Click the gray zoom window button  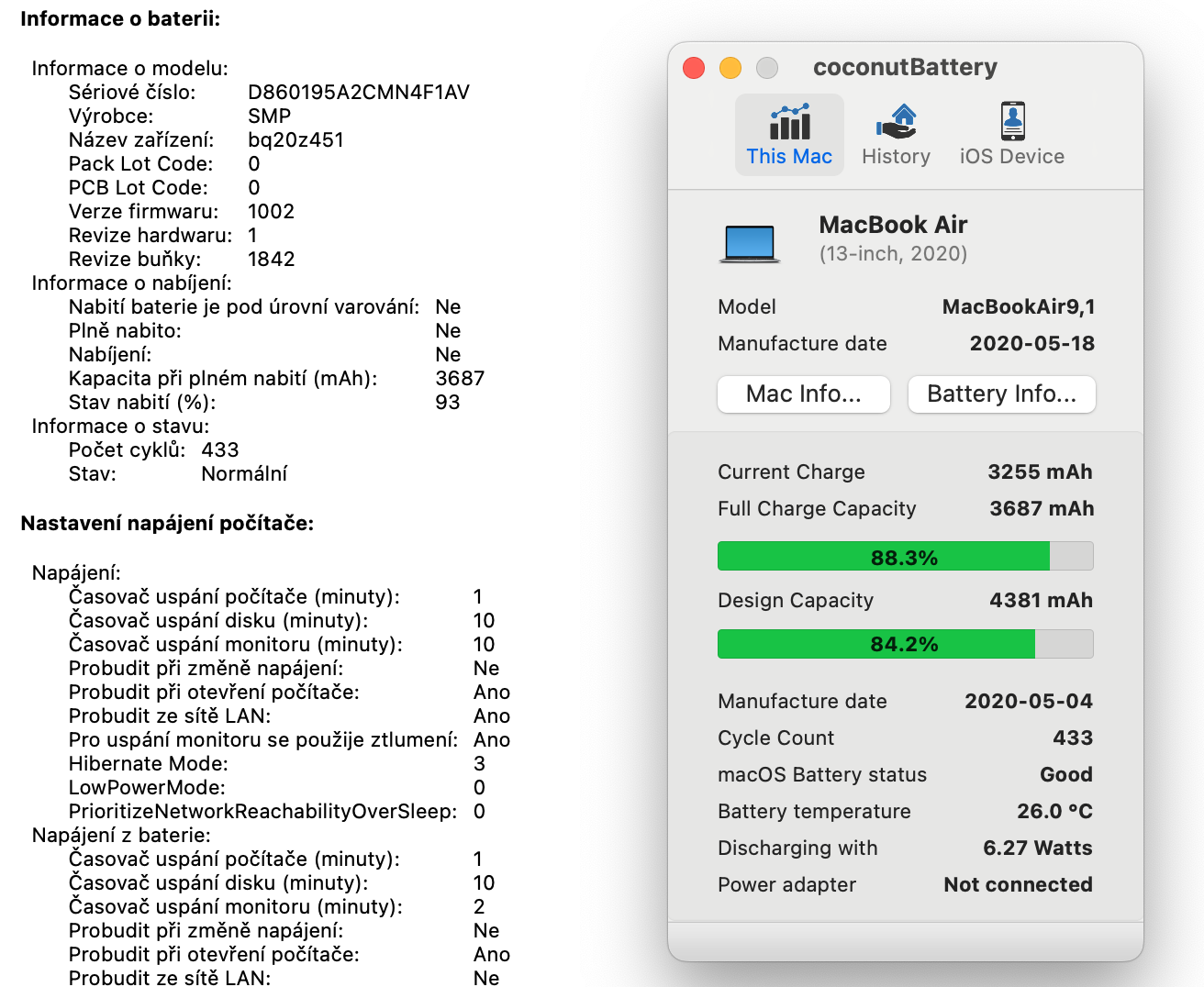pyautogui.click(x=767, y=68)
